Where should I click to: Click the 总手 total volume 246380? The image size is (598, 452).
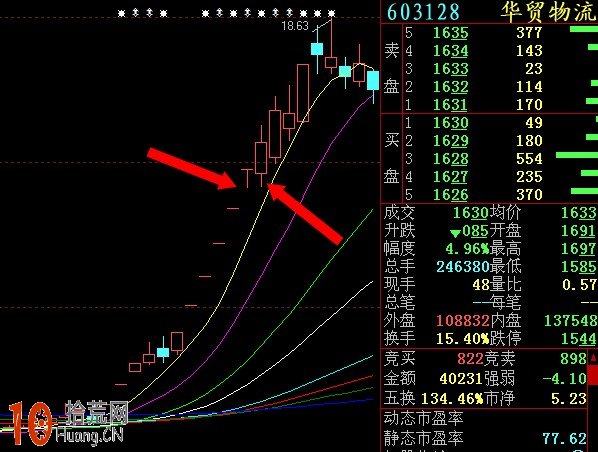click(x=462, y=267)
